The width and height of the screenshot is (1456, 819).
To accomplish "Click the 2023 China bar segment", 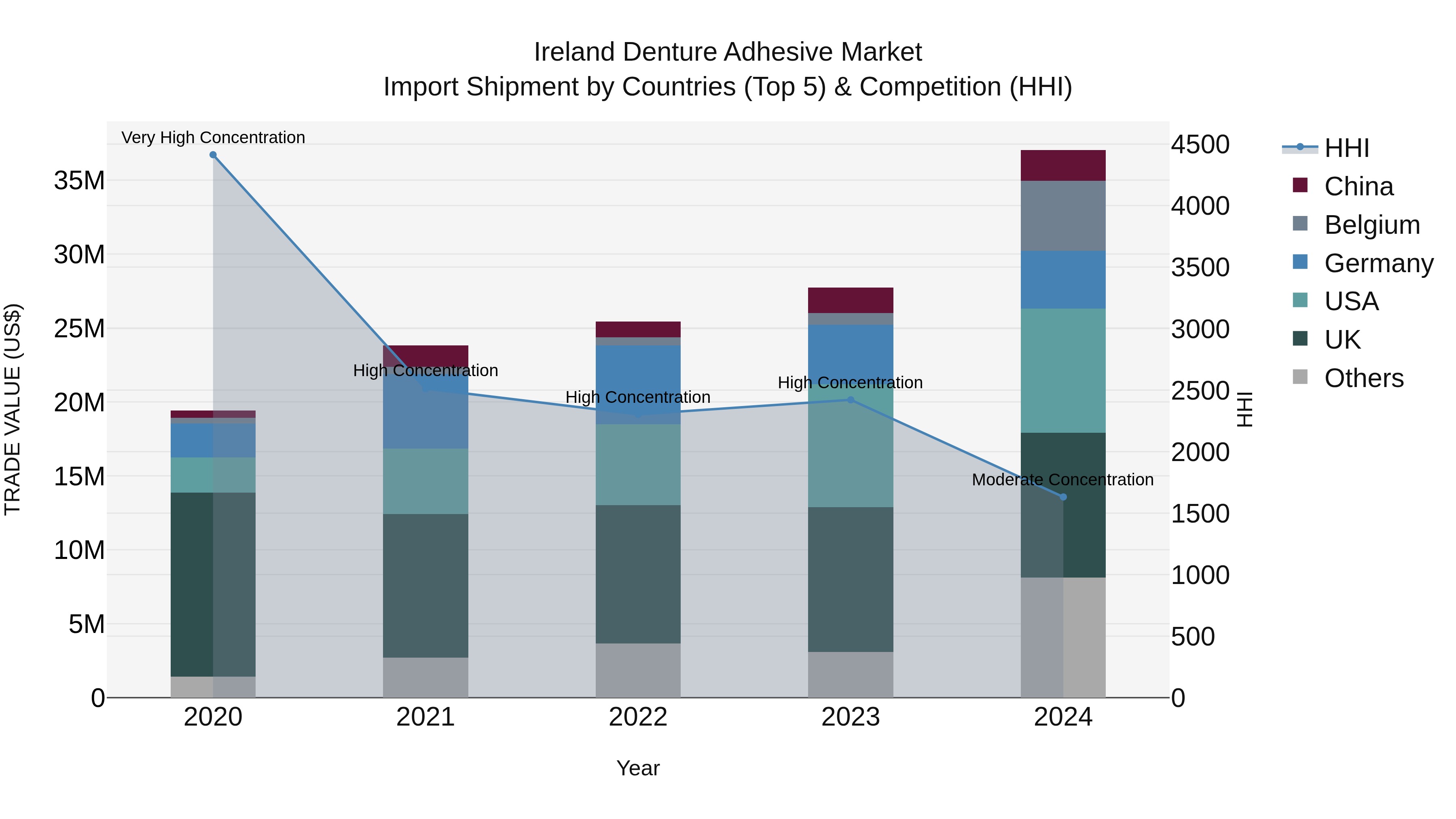I will [851, 300].
